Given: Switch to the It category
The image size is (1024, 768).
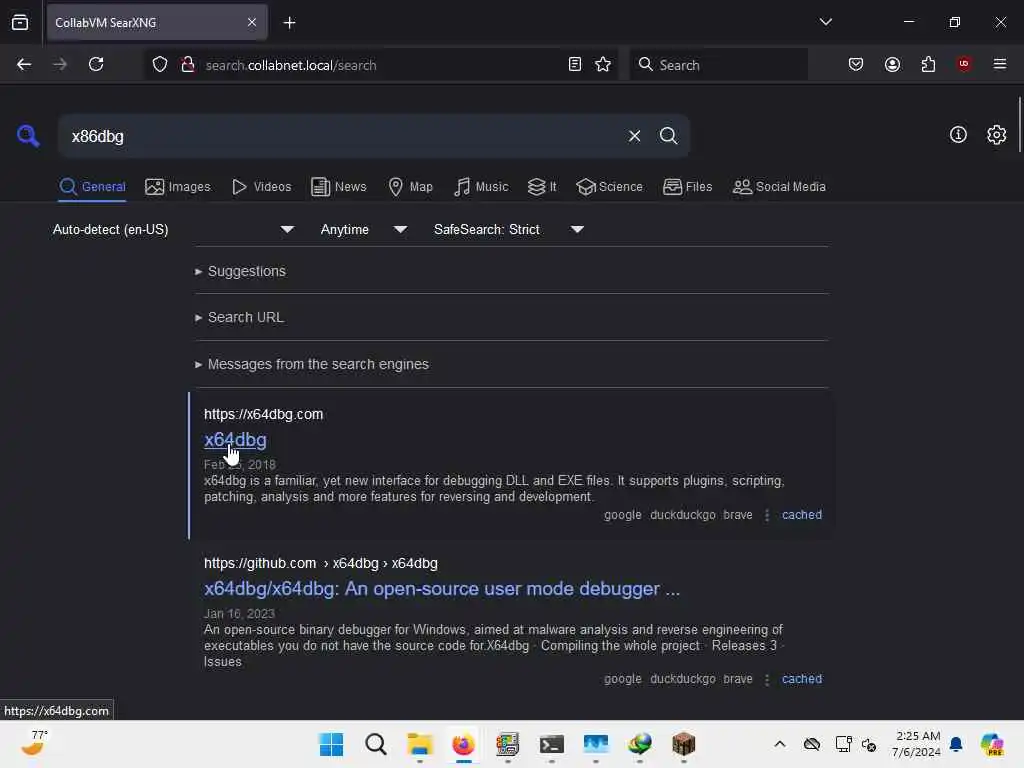Looking at the screenshot, I should pyautogui.click(x=542, y=187).
